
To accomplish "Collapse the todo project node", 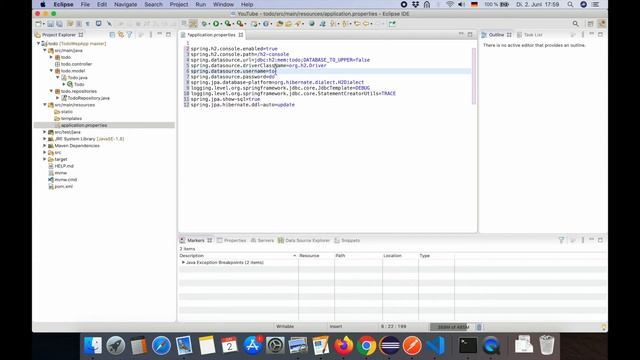I will click(38, 44).
